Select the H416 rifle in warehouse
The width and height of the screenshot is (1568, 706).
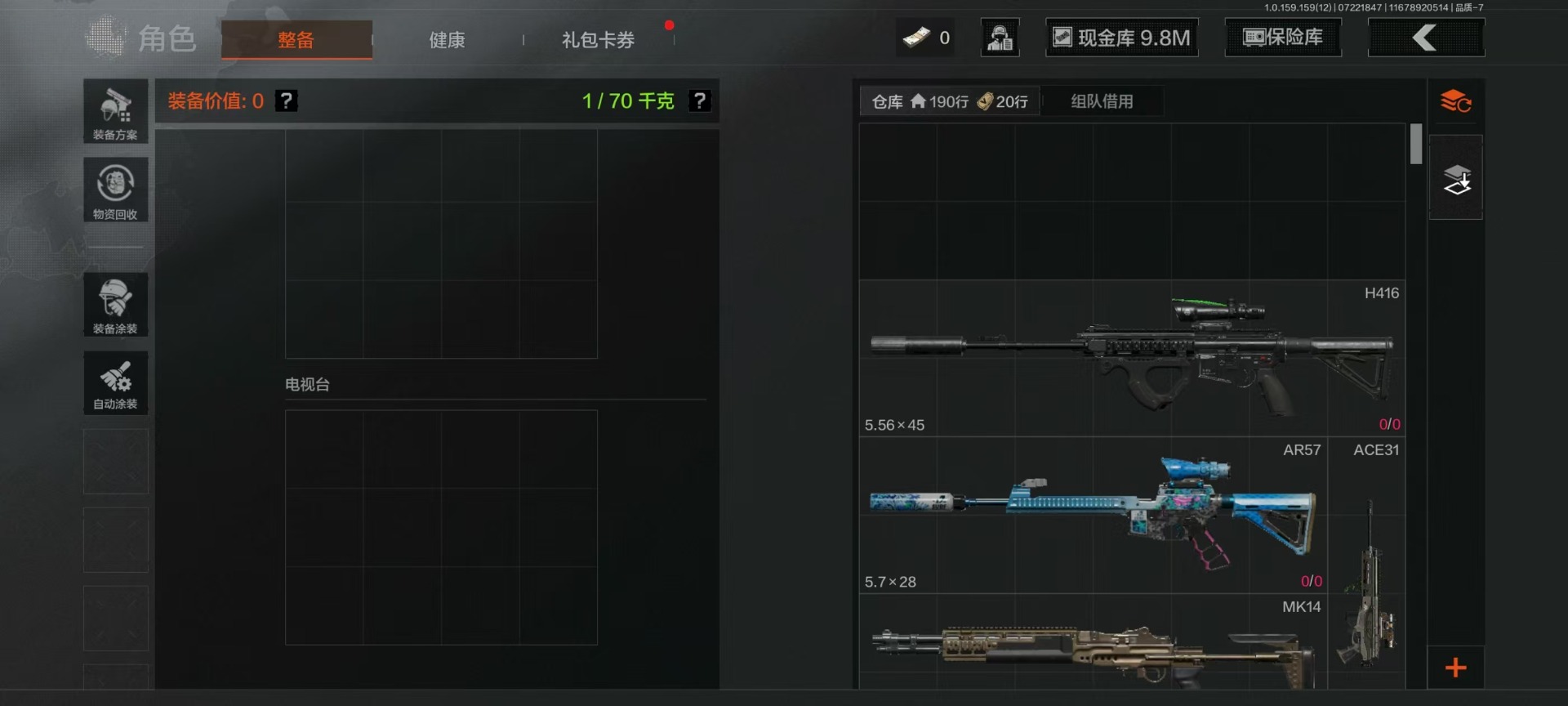coord(1132,359)
